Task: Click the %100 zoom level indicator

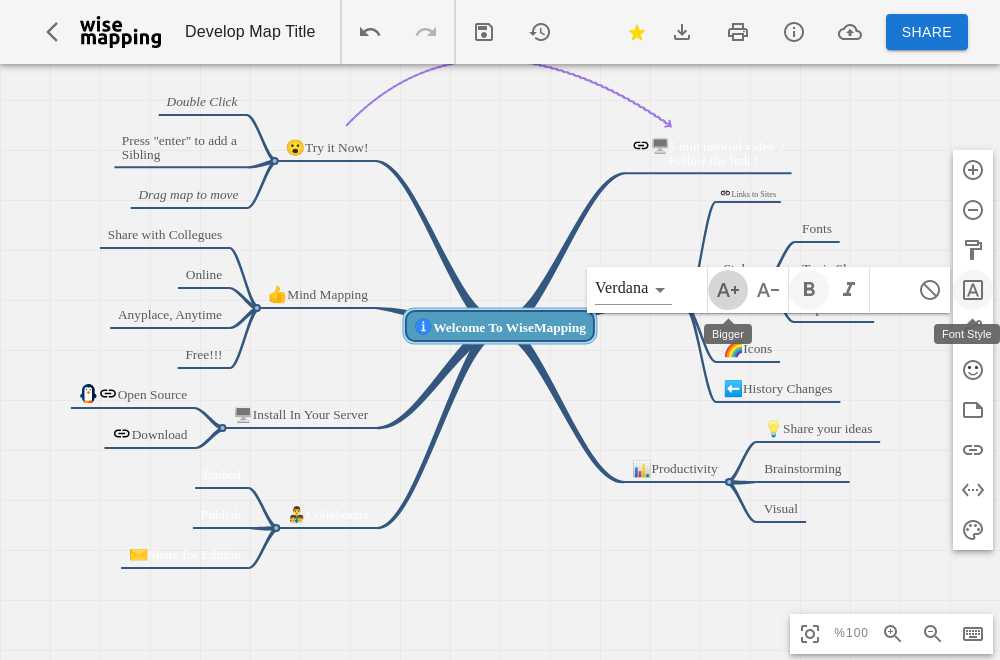Action: [851, 633]
